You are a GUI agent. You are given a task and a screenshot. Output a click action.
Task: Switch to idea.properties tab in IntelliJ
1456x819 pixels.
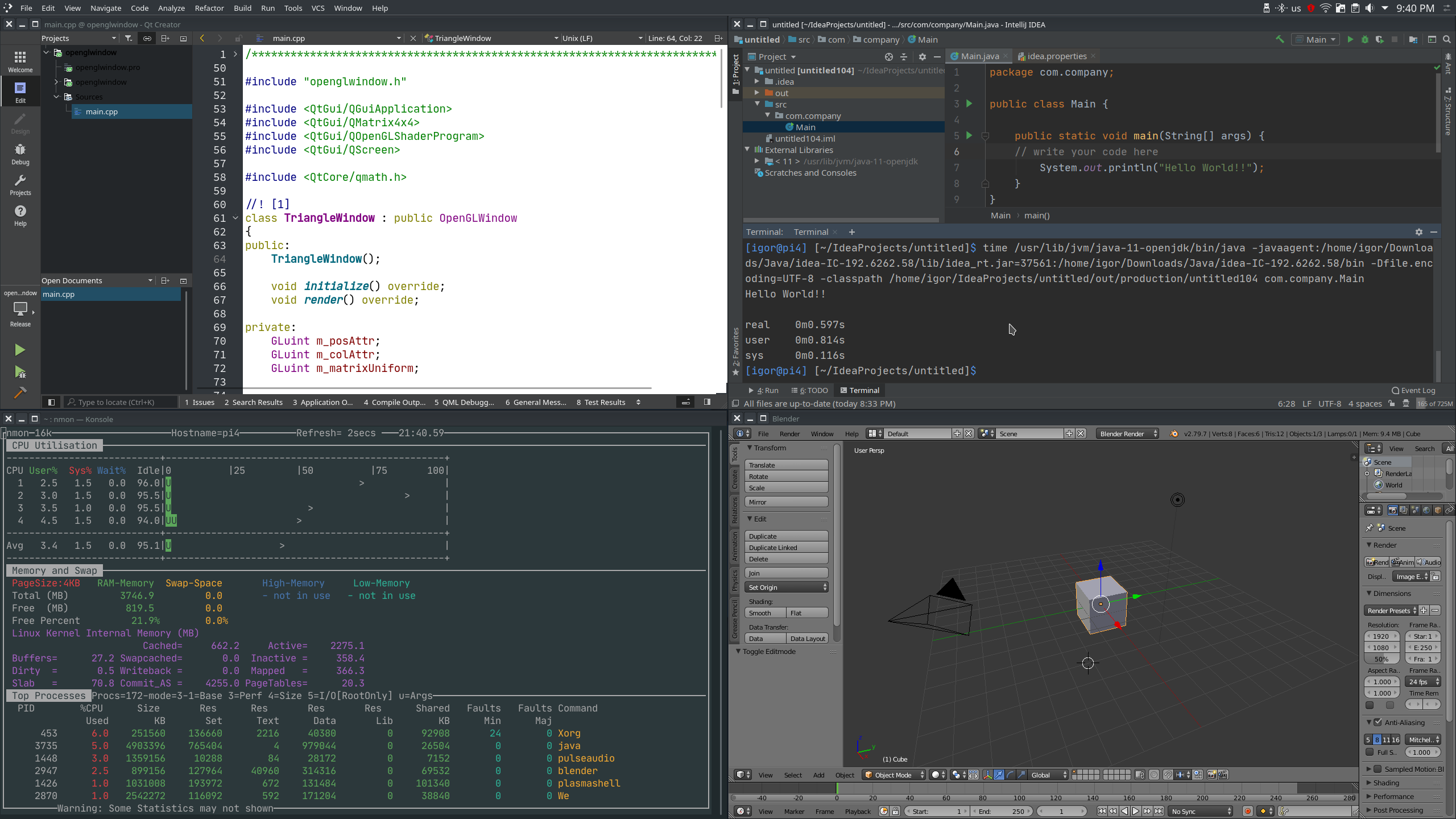[x=1056, y=56]
